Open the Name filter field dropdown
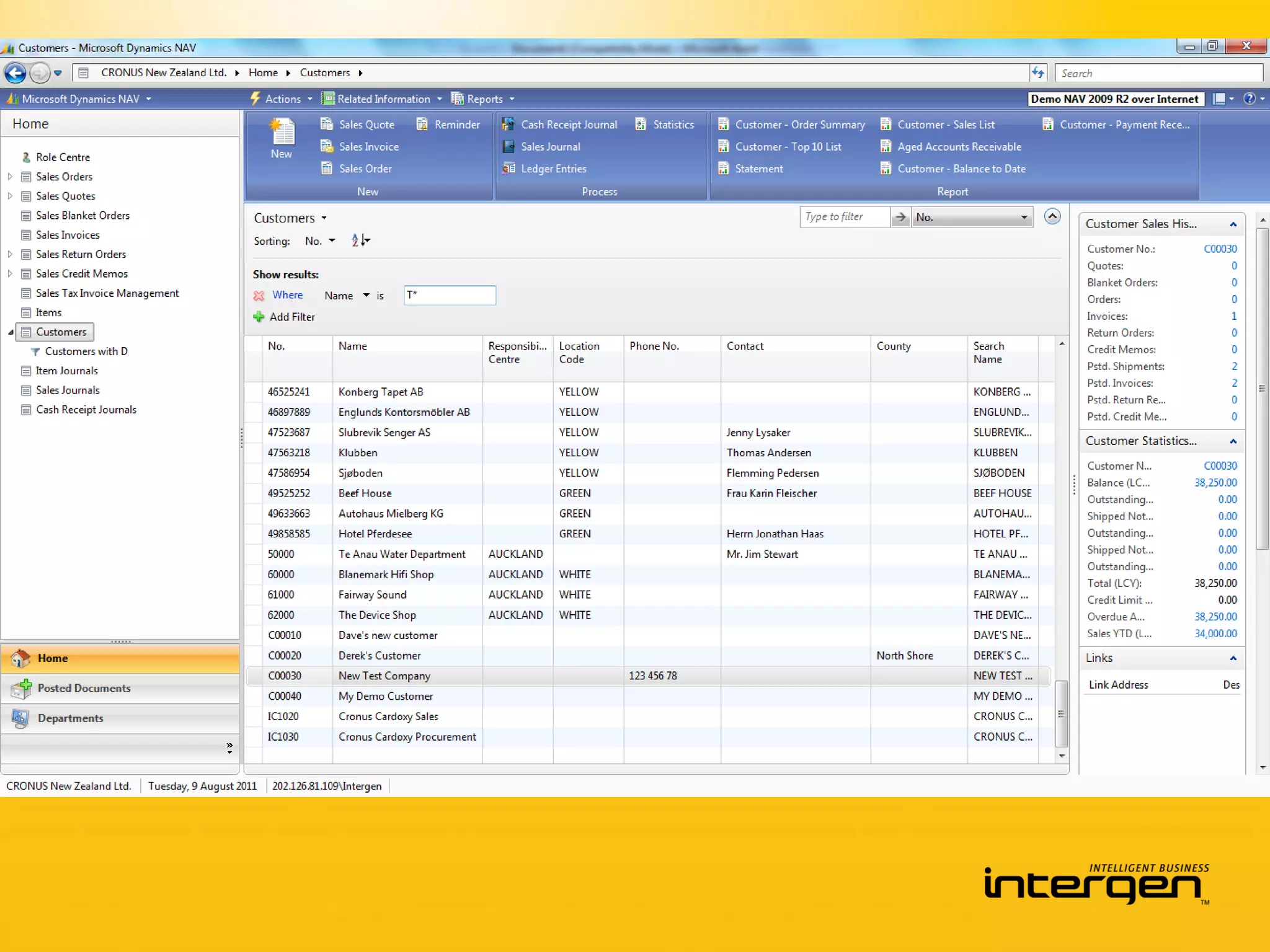This screenshot has width=1270, height=952. (347, 296)
